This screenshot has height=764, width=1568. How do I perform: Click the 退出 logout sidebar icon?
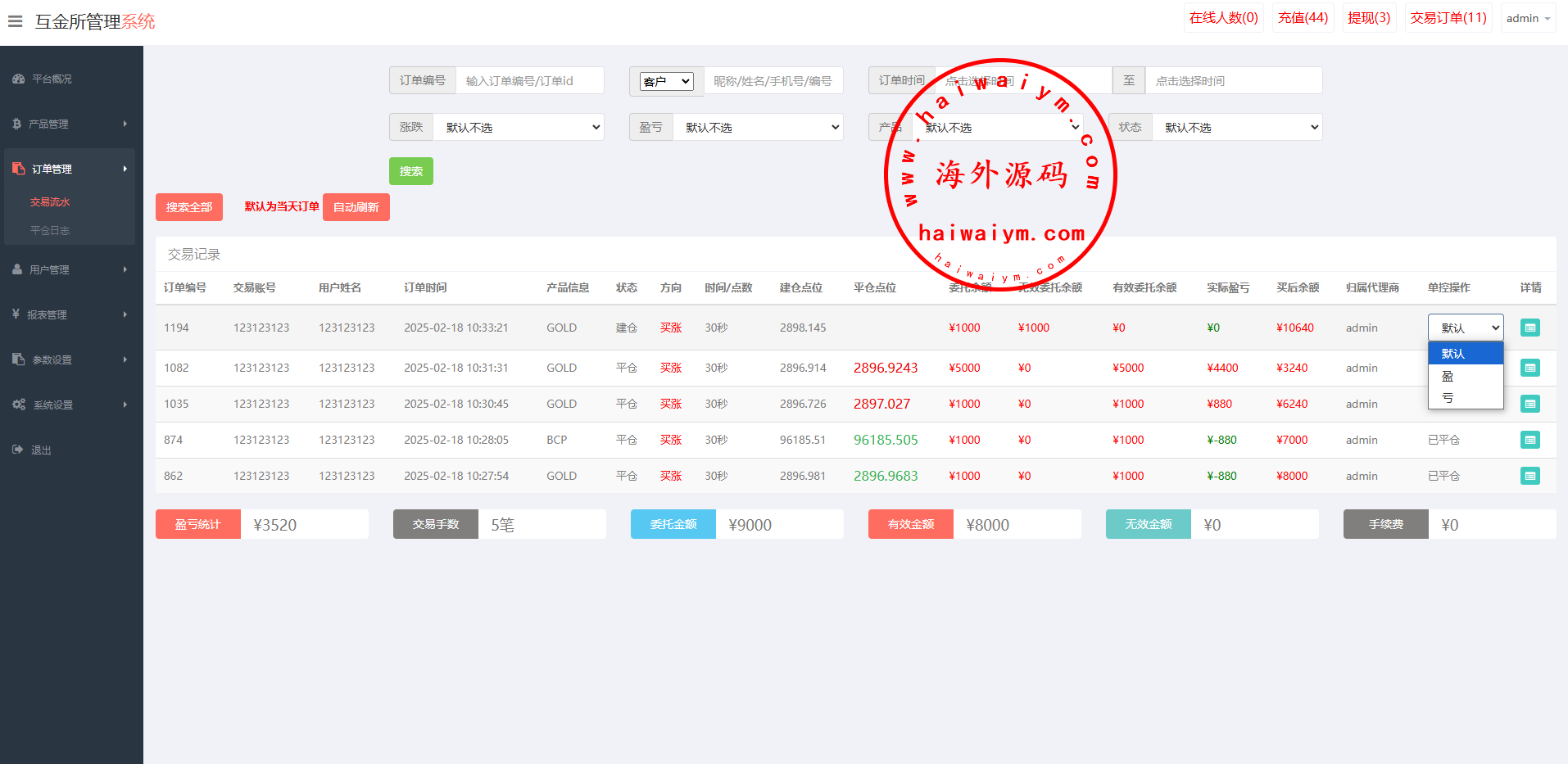click(18, 450)
